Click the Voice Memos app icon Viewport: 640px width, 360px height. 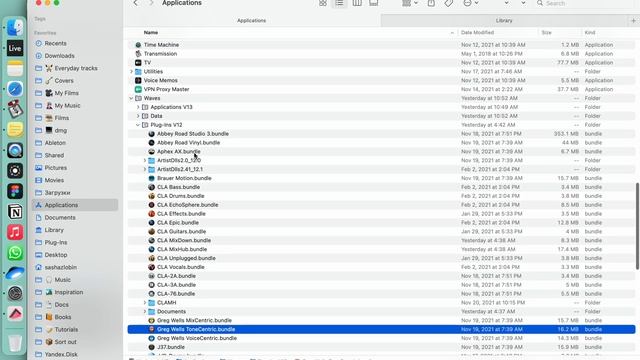pyautogui.click(x=138, y=80)
